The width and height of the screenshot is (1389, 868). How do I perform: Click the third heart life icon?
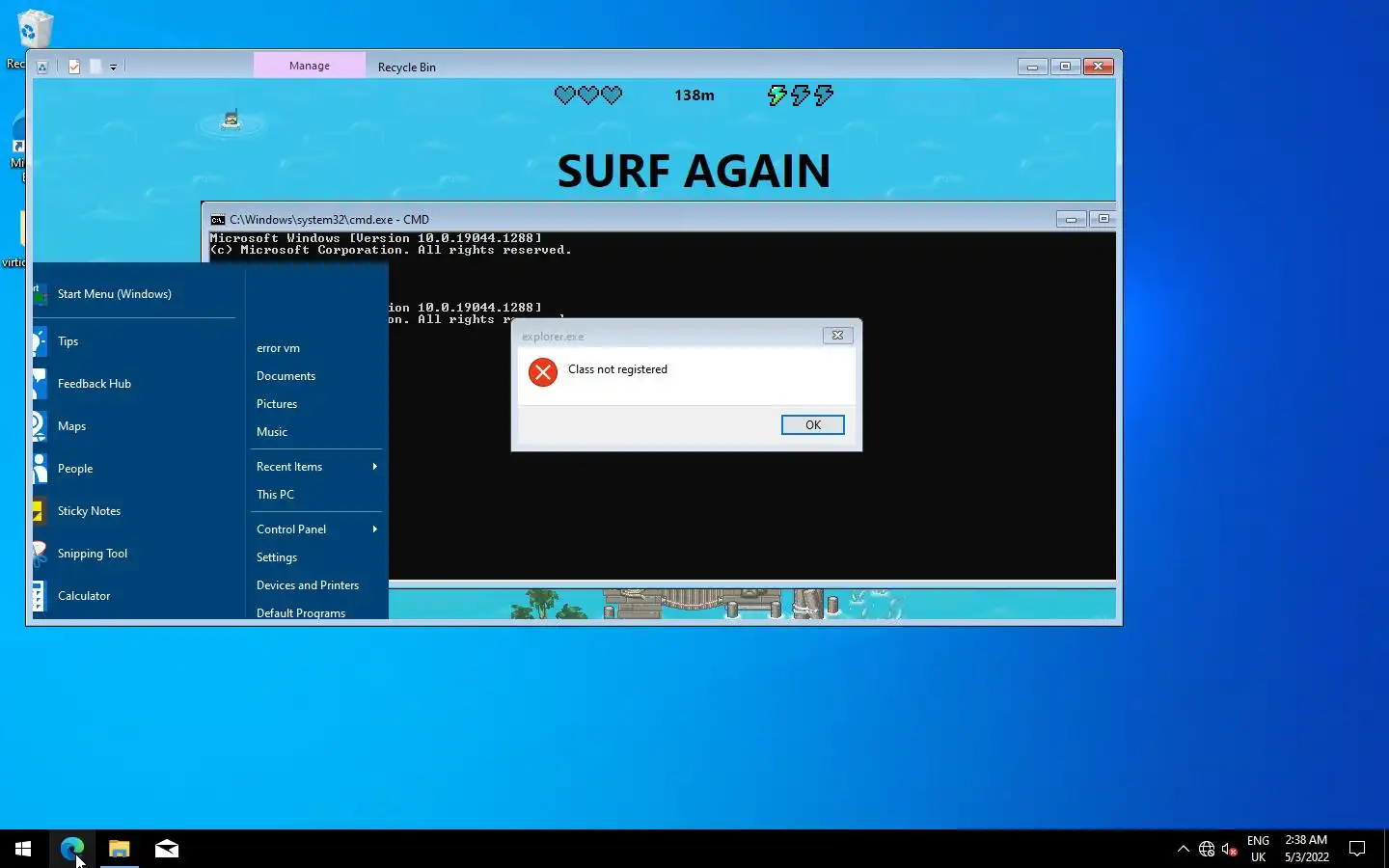612,95
